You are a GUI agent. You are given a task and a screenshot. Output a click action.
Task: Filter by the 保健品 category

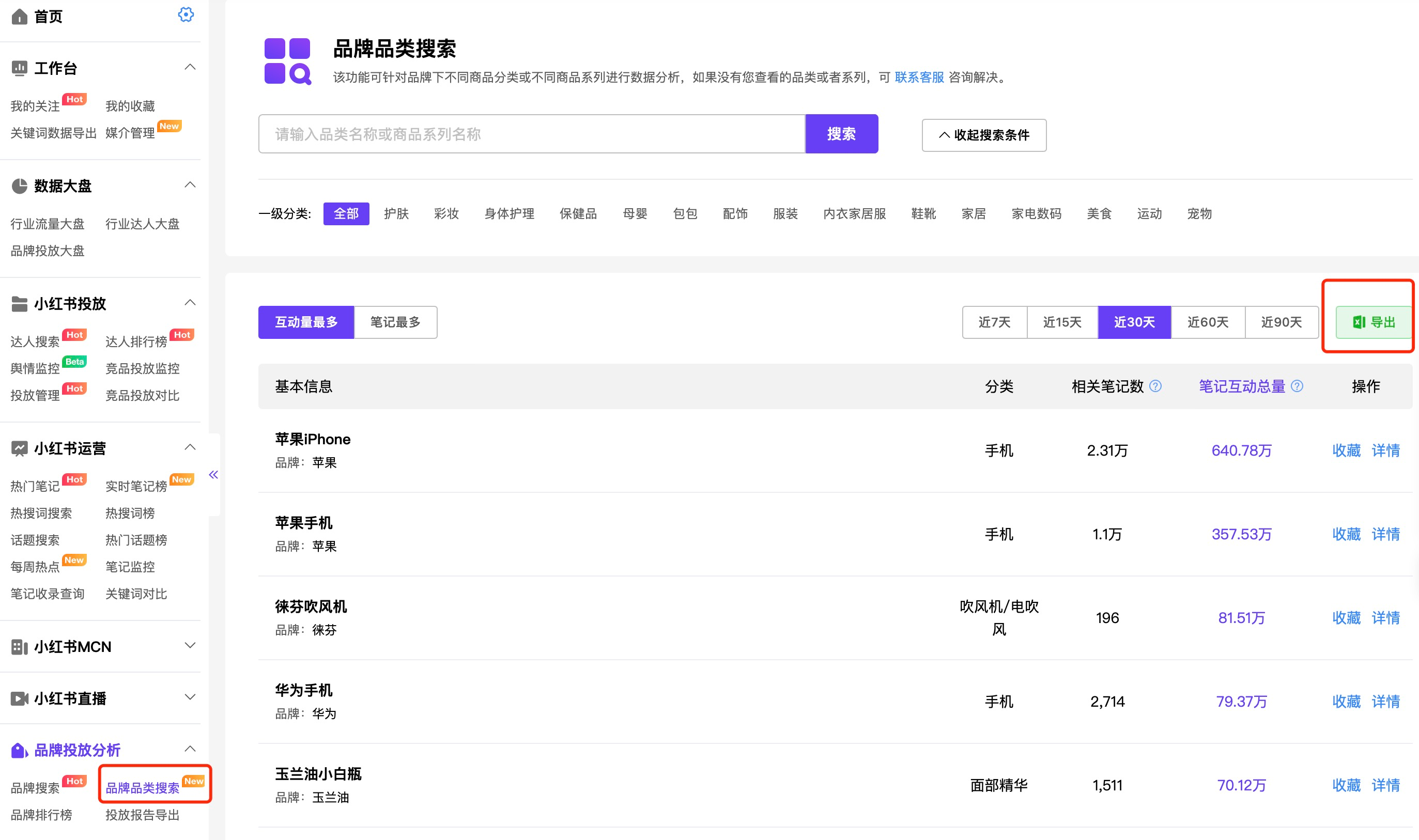(578, 214)
